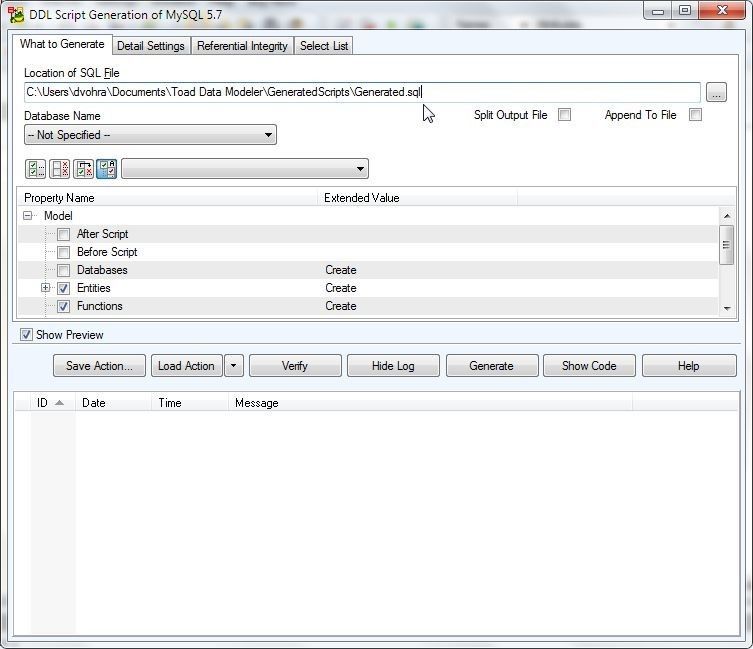Click the Verify button
Viewport: 753px width, 649px height.
click(x=295, y=366)
